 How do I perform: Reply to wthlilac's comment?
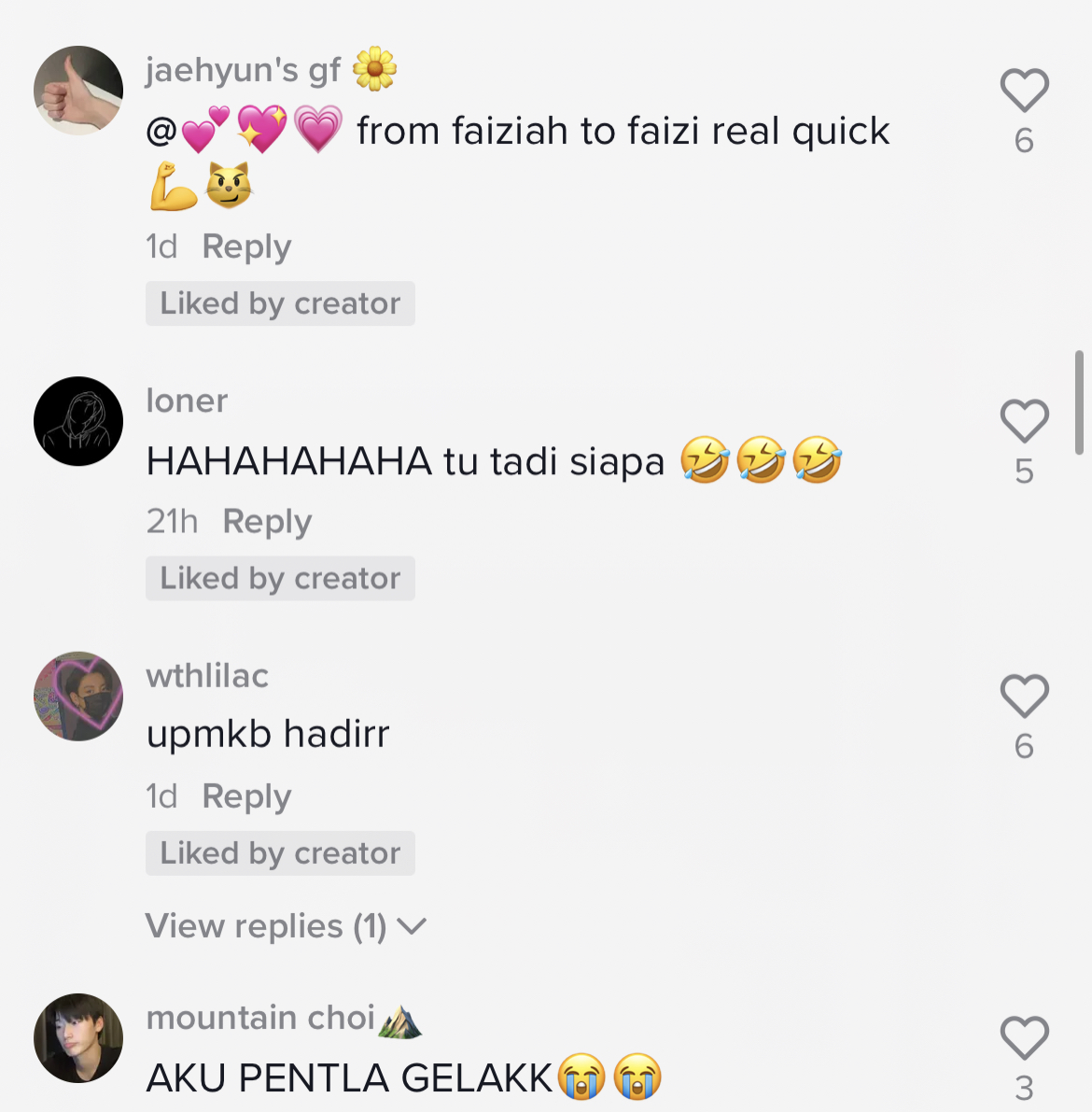pos(246,797)
